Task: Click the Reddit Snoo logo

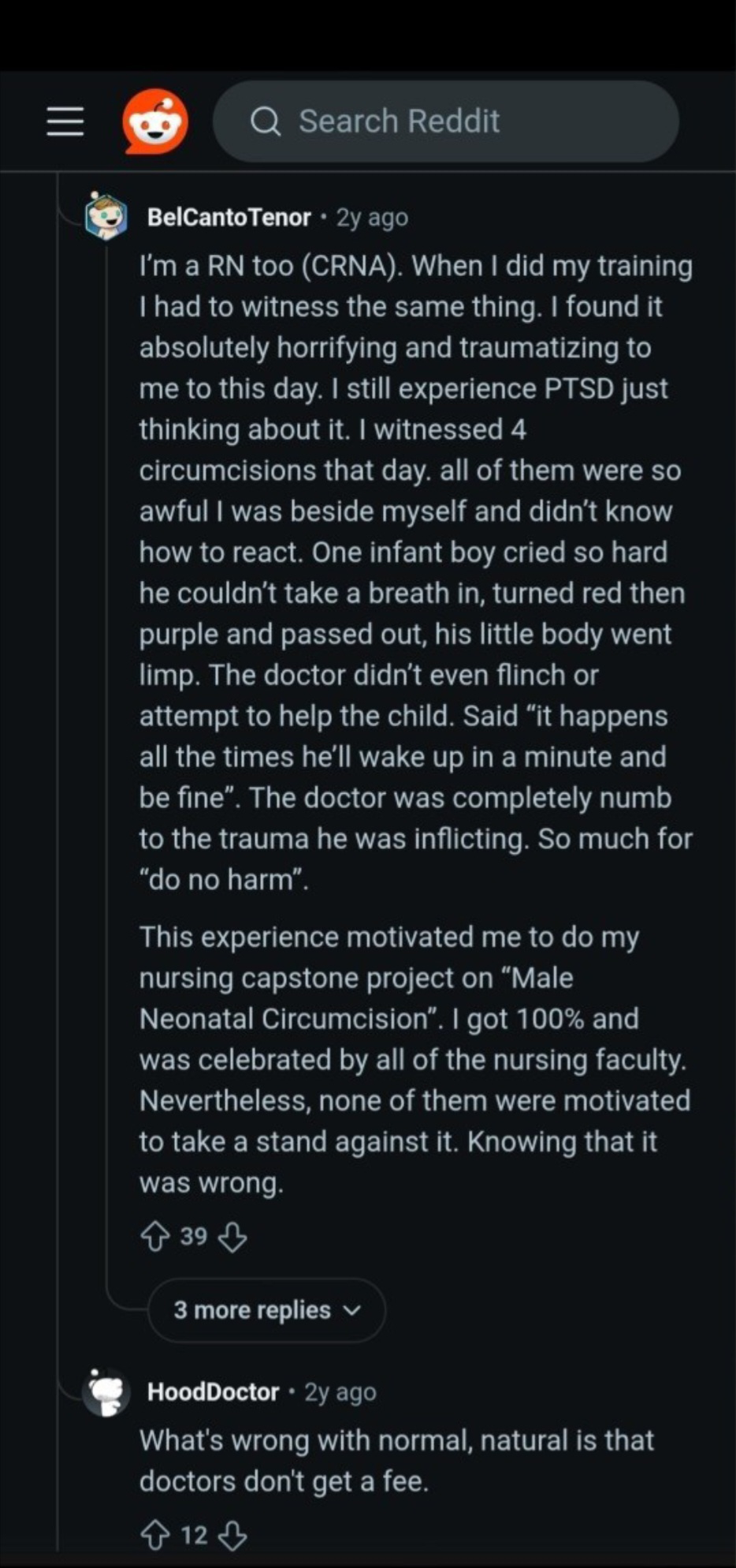Action: tap(155, 121)
